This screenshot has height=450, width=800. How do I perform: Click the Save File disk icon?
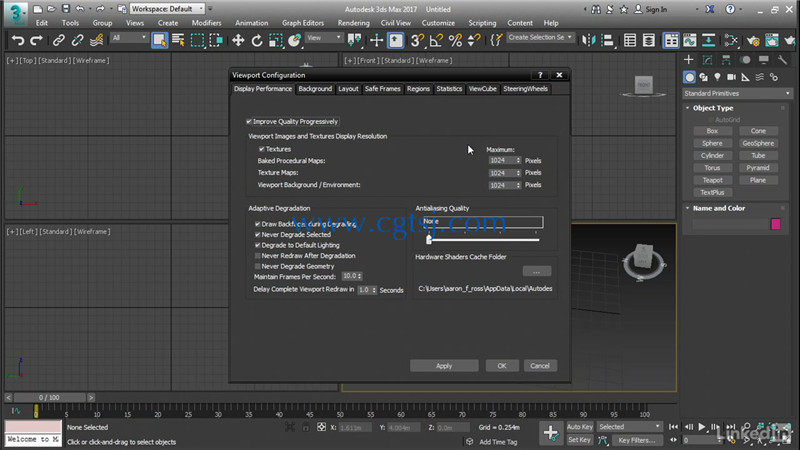click(66, 9)
